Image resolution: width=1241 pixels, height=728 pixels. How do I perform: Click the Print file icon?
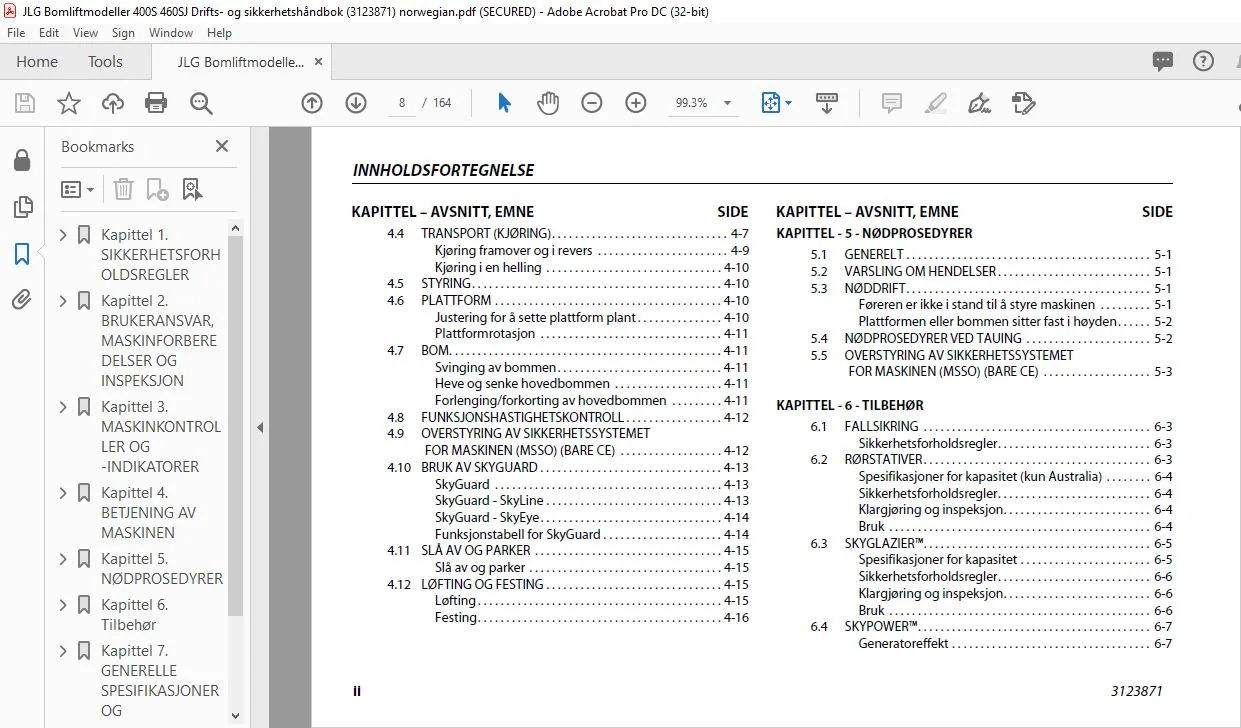[156, 103]
